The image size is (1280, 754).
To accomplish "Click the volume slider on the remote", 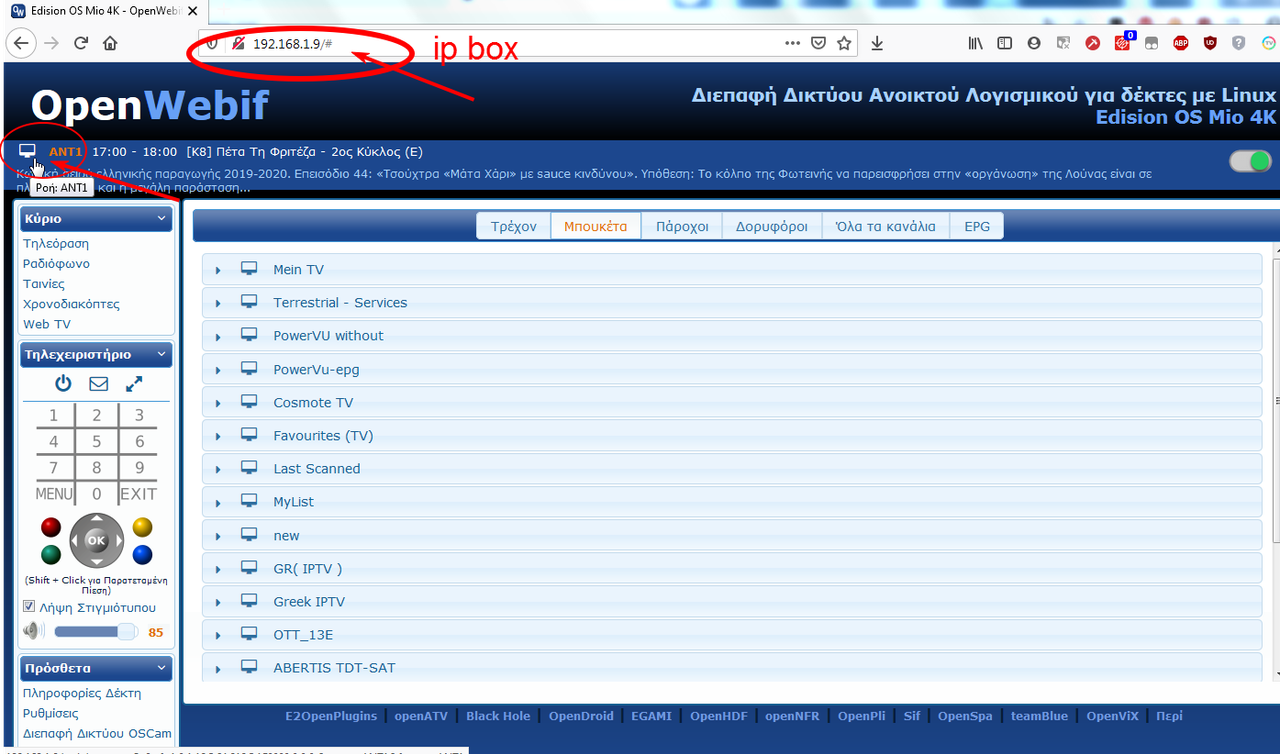I will click(x=96, y=631).
